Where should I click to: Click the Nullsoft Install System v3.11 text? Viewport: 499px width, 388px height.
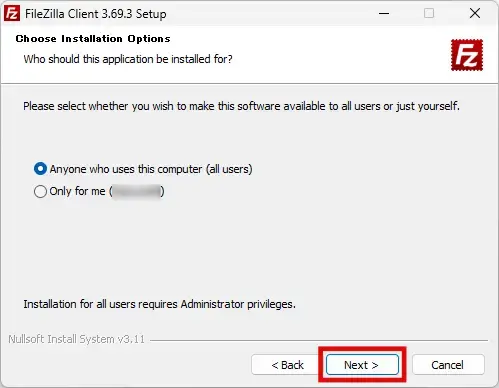click(76, 339)
